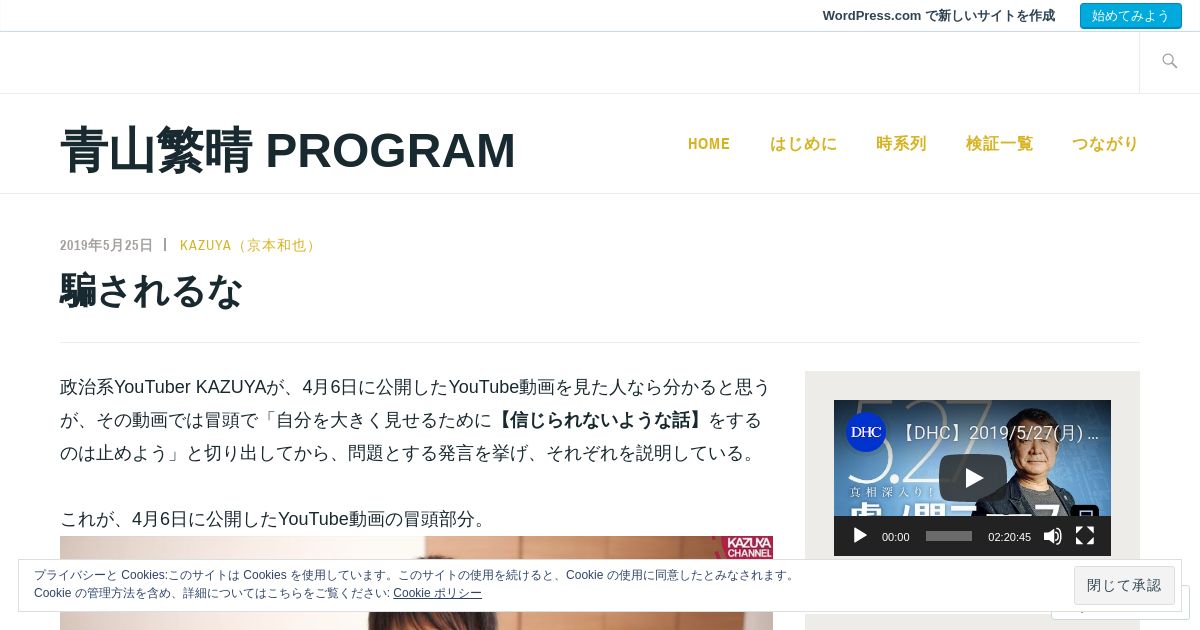The height and width of the screenshot is (630, 1200).
Task: Open the つながり menu item
Action: (1105, 143)
